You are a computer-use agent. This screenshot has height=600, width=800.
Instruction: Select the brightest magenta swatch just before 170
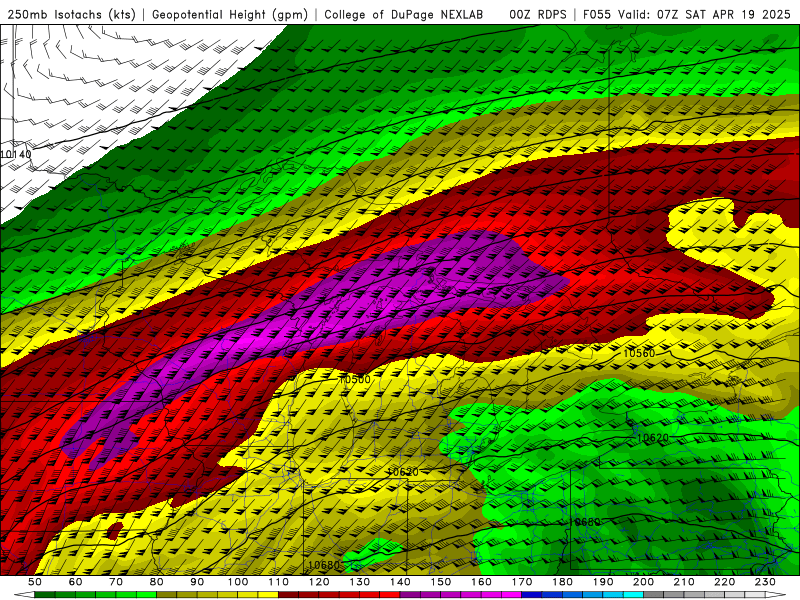point(511,595)
